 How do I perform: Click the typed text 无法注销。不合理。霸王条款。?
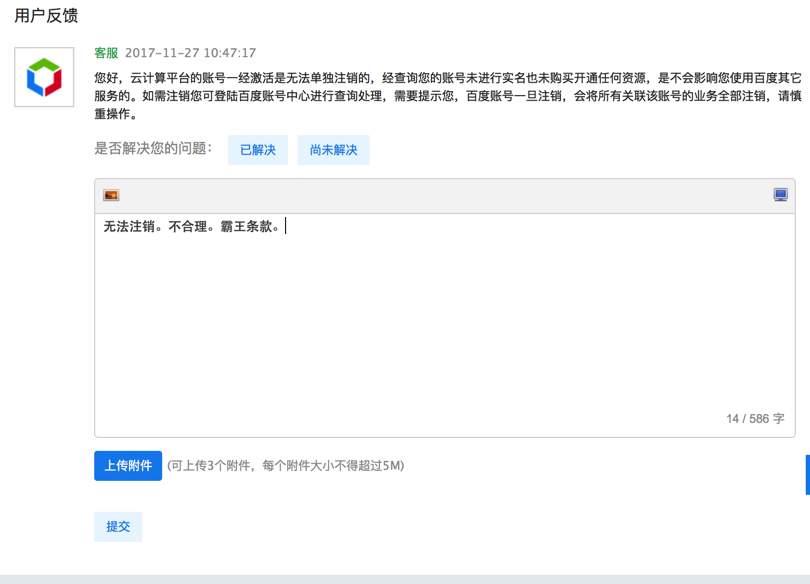coord(192,227)
